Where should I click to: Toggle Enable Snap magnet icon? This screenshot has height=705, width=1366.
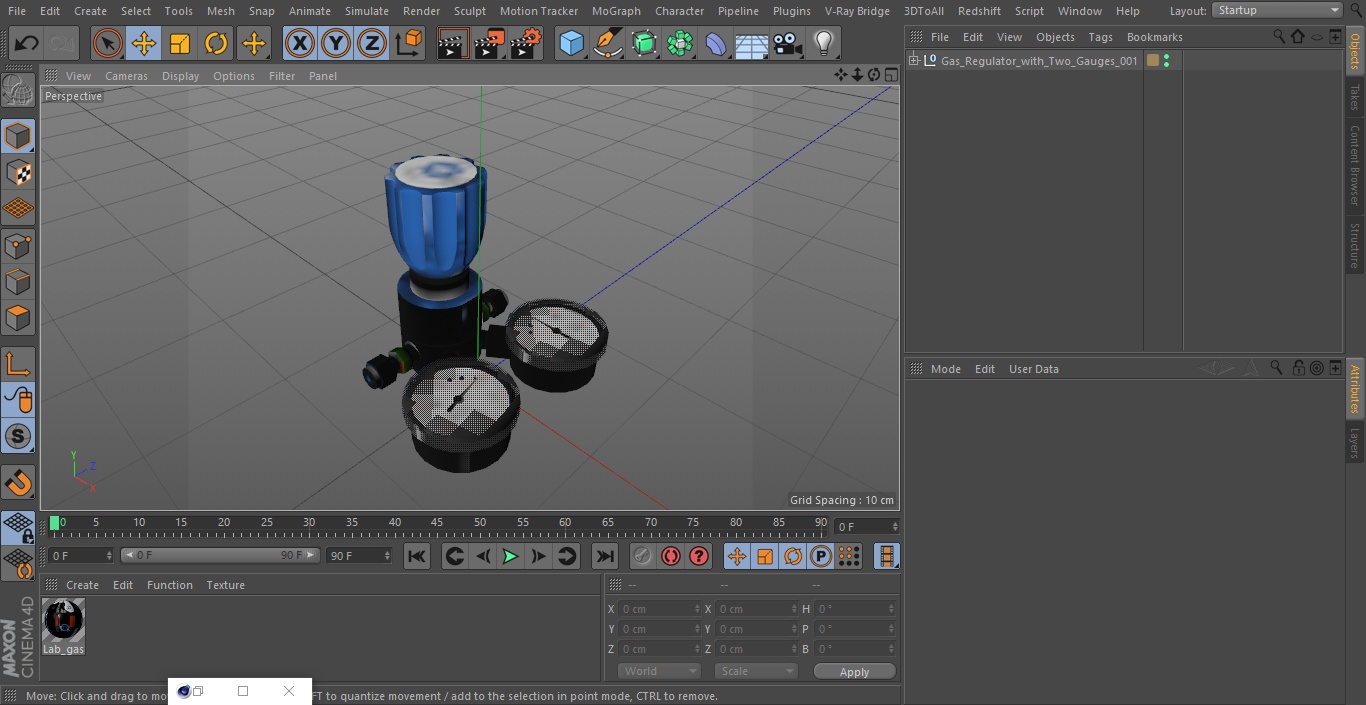(x=18, y=483)
